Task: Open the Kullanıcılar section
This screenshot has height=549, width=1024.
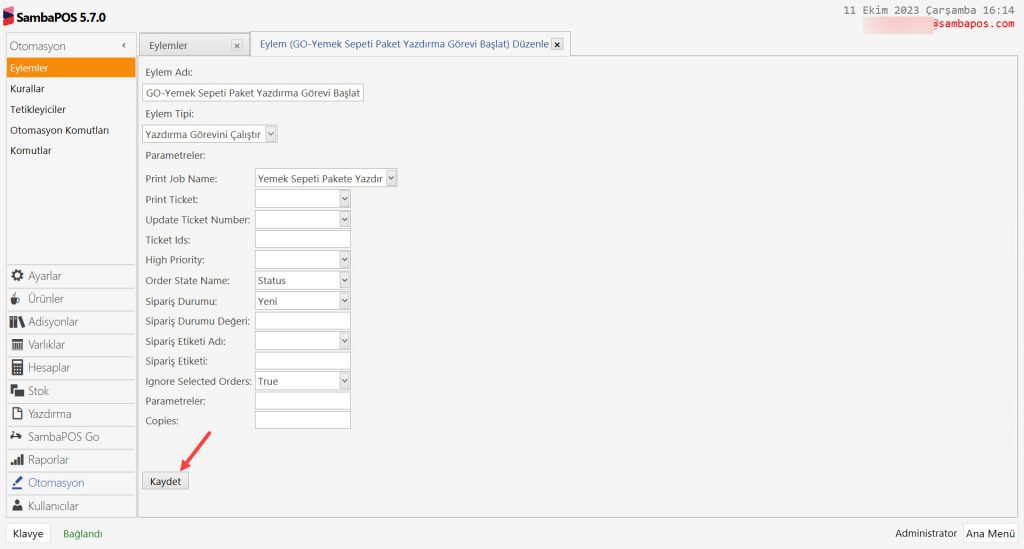Action: (71, 505)
